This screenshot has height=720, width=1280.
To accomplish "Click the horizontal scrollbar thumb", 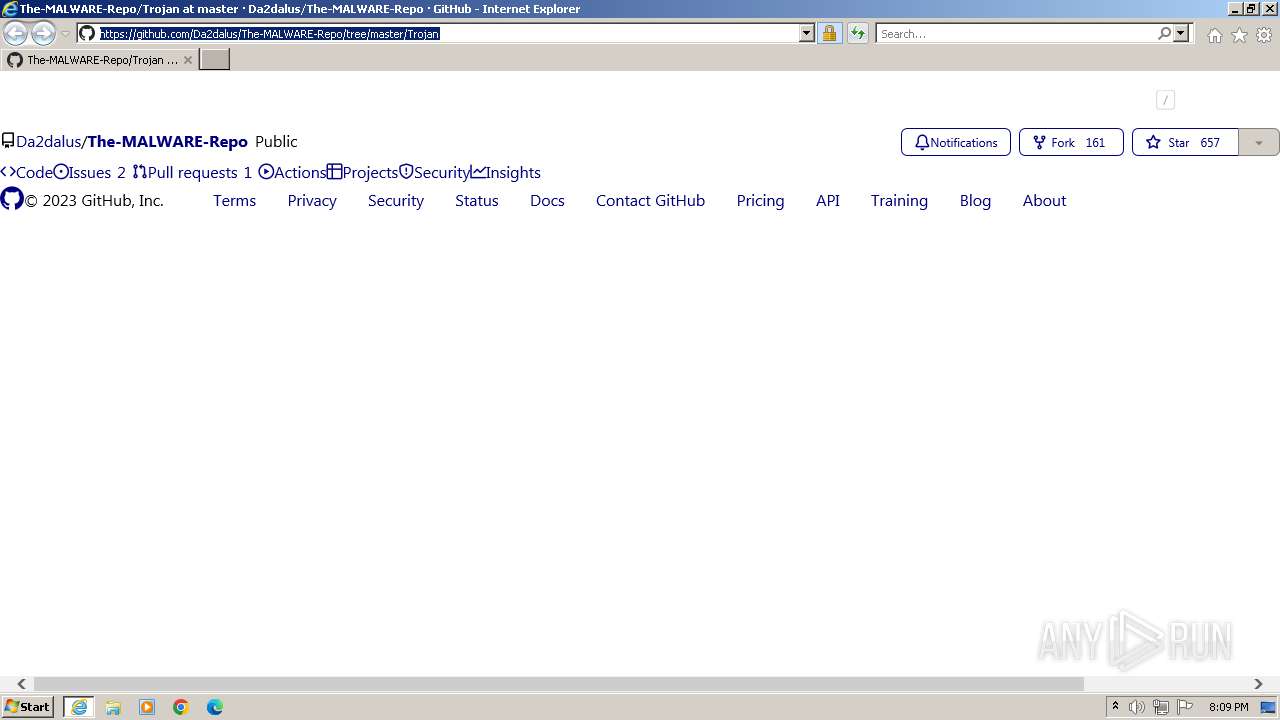I will (x=559, y=684).
